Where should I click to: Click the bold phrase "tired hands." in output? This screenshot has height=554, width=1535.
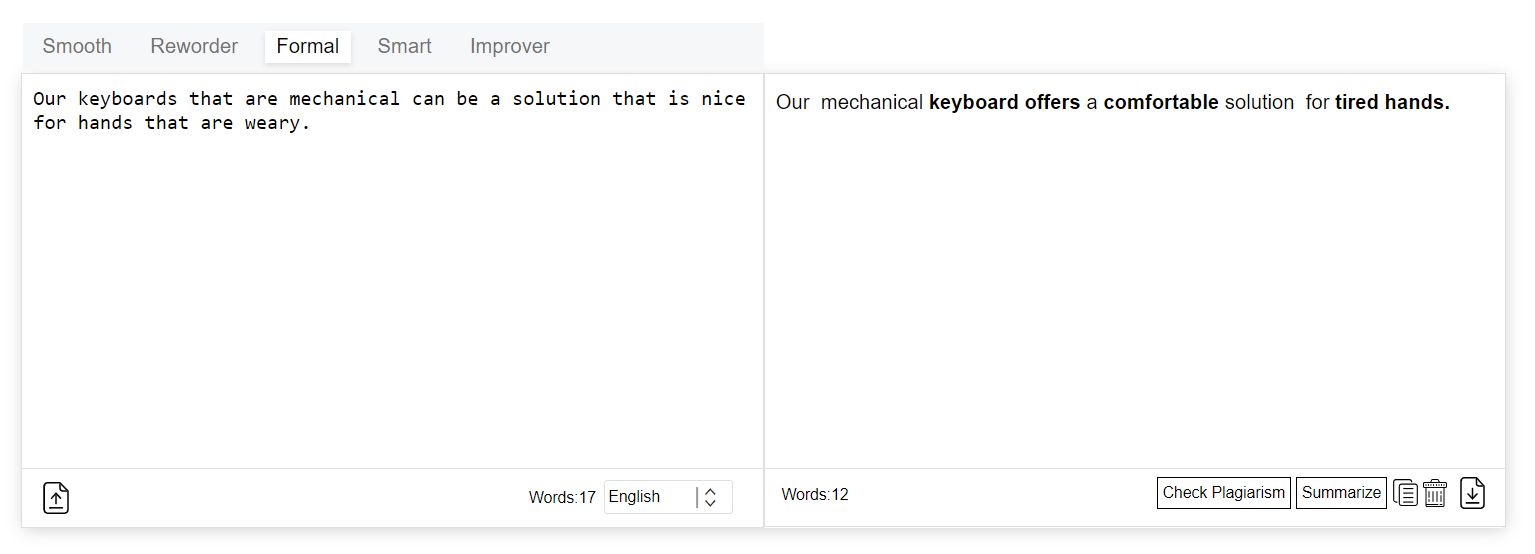1392,102
